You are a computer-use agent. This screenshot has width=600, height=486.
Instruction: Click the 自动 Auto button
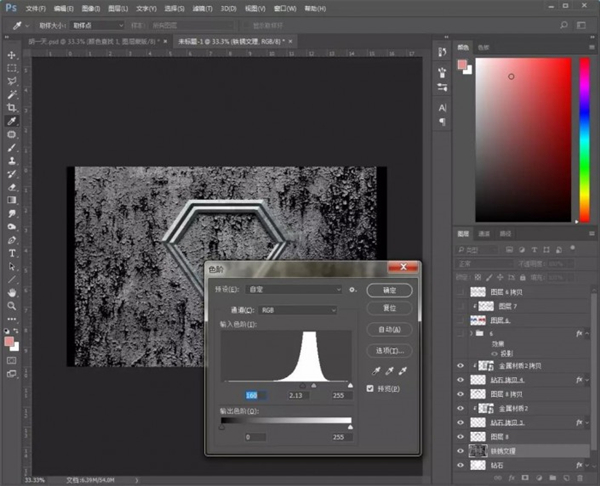click(389, 329)
